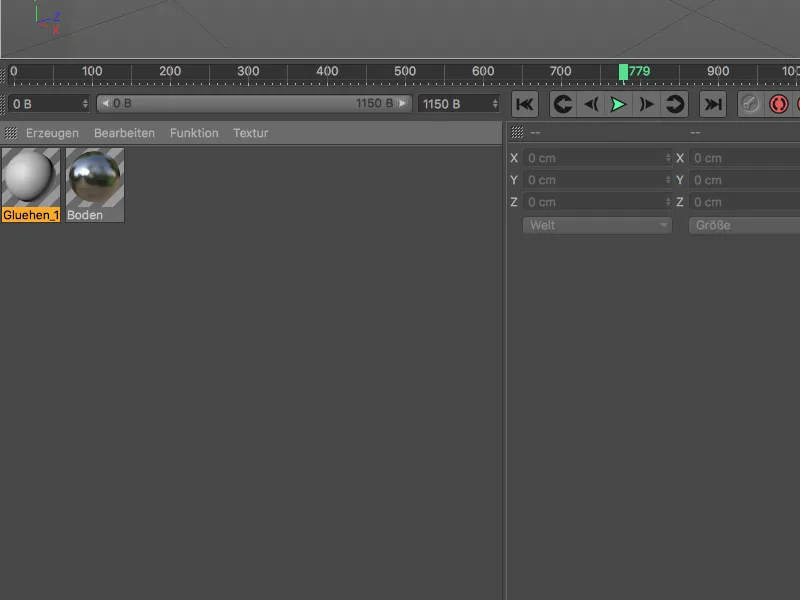Open the Funktion menu

194,133
